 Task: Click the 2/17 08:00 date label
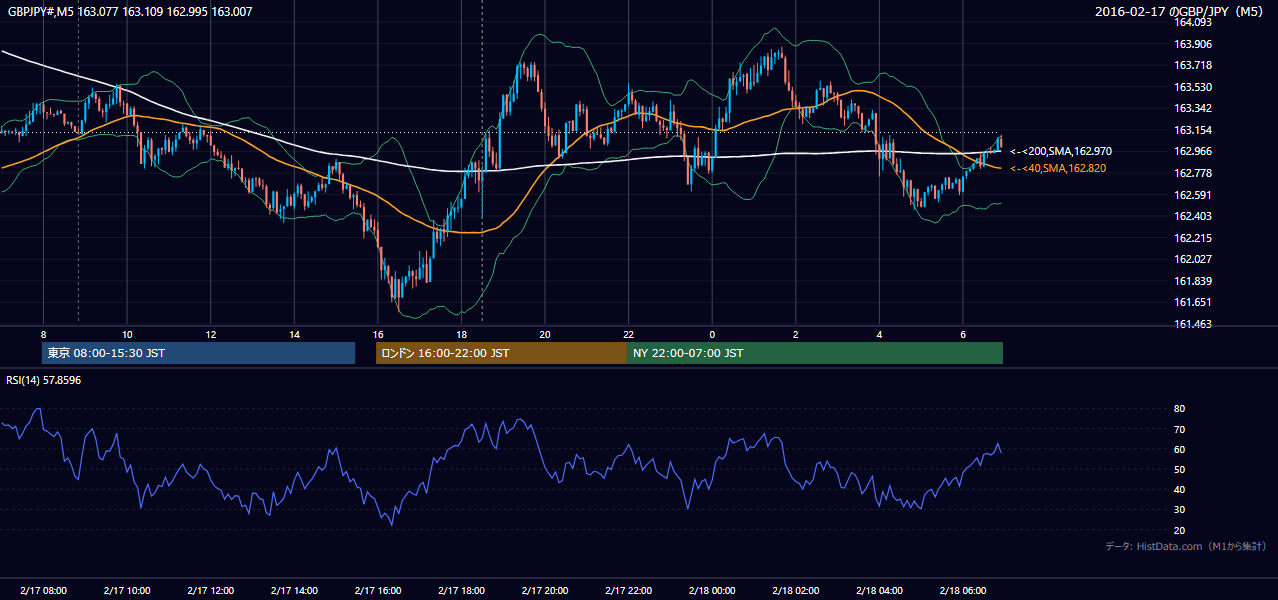(x=43, y=591)
